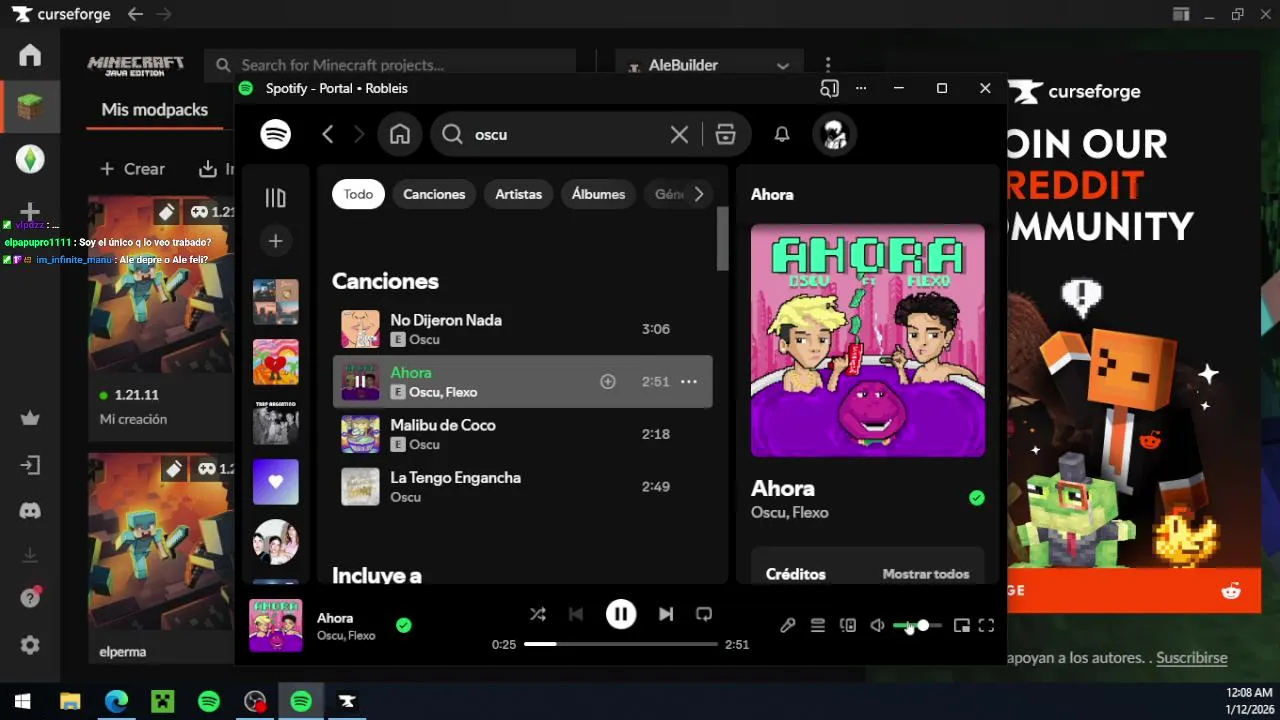Select the Sims game icon in CurseForge
This screenshot has width=1280, height=720.
point(30,158)
